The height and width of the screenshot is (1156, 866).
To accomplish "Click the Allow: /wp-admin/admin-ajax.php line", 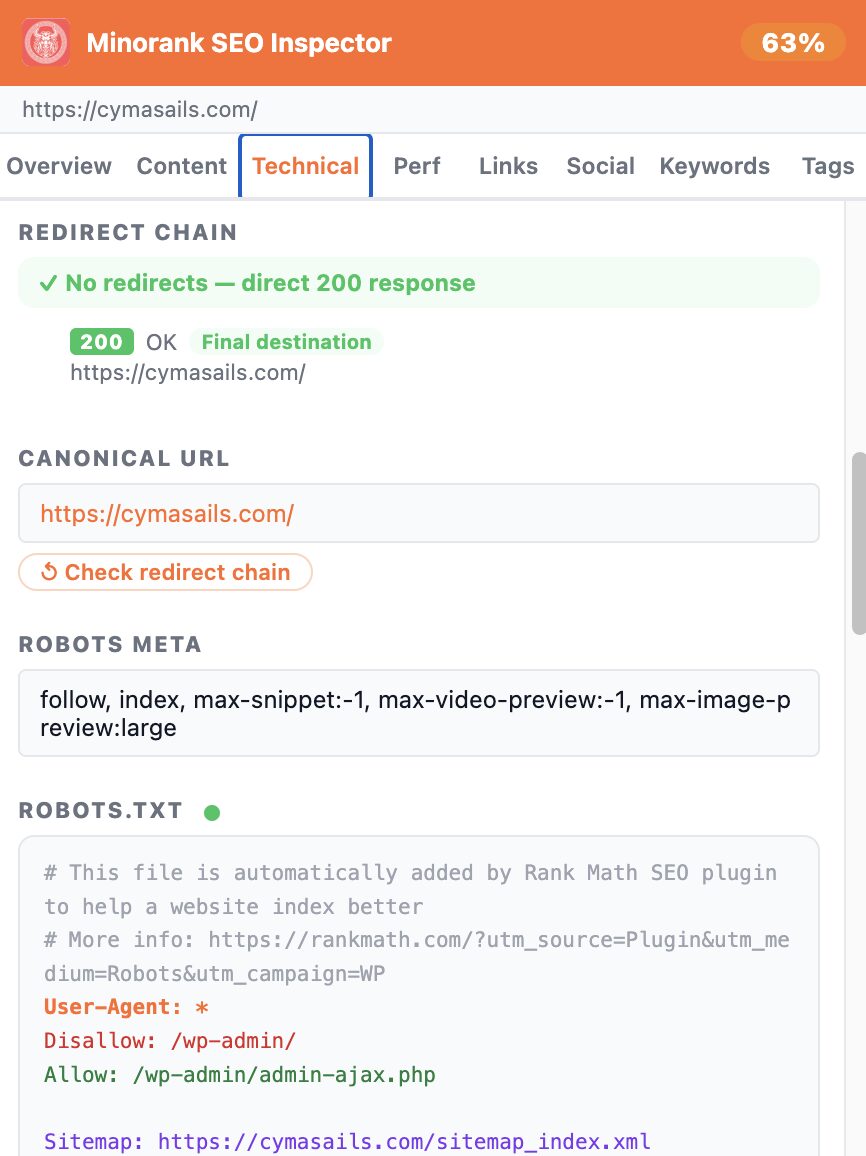I will [240, 1074].
